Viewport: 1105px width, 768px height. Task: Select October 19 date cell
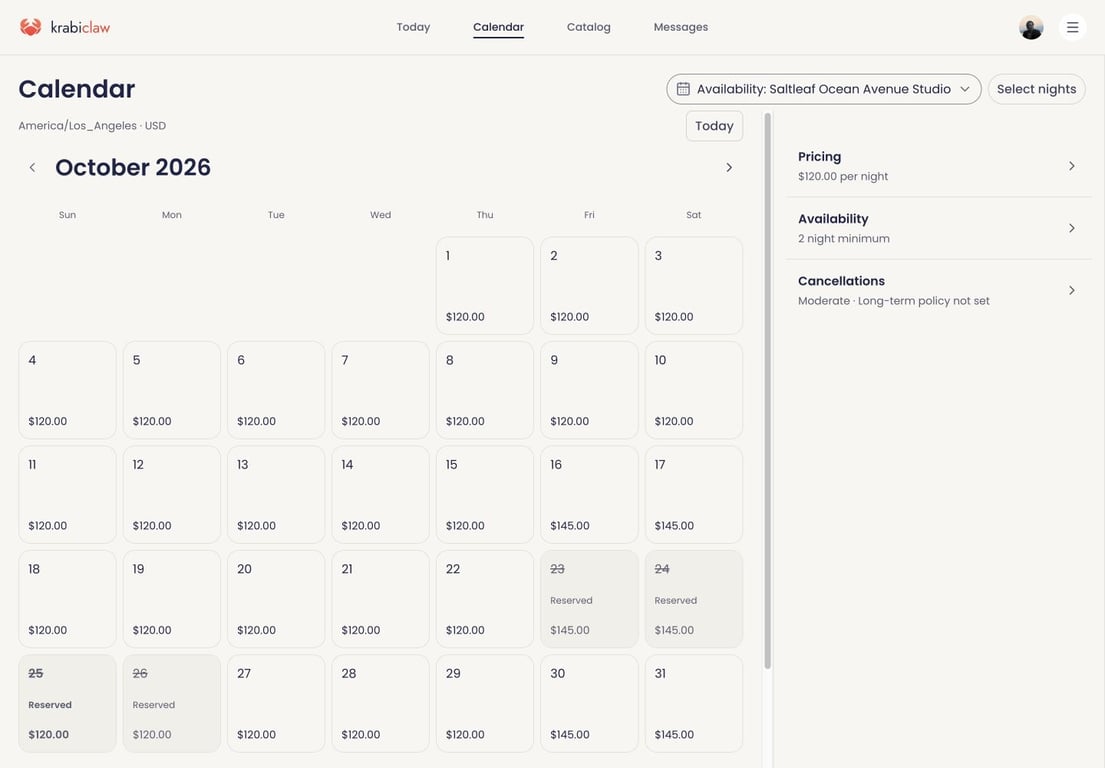coord(172,599)
